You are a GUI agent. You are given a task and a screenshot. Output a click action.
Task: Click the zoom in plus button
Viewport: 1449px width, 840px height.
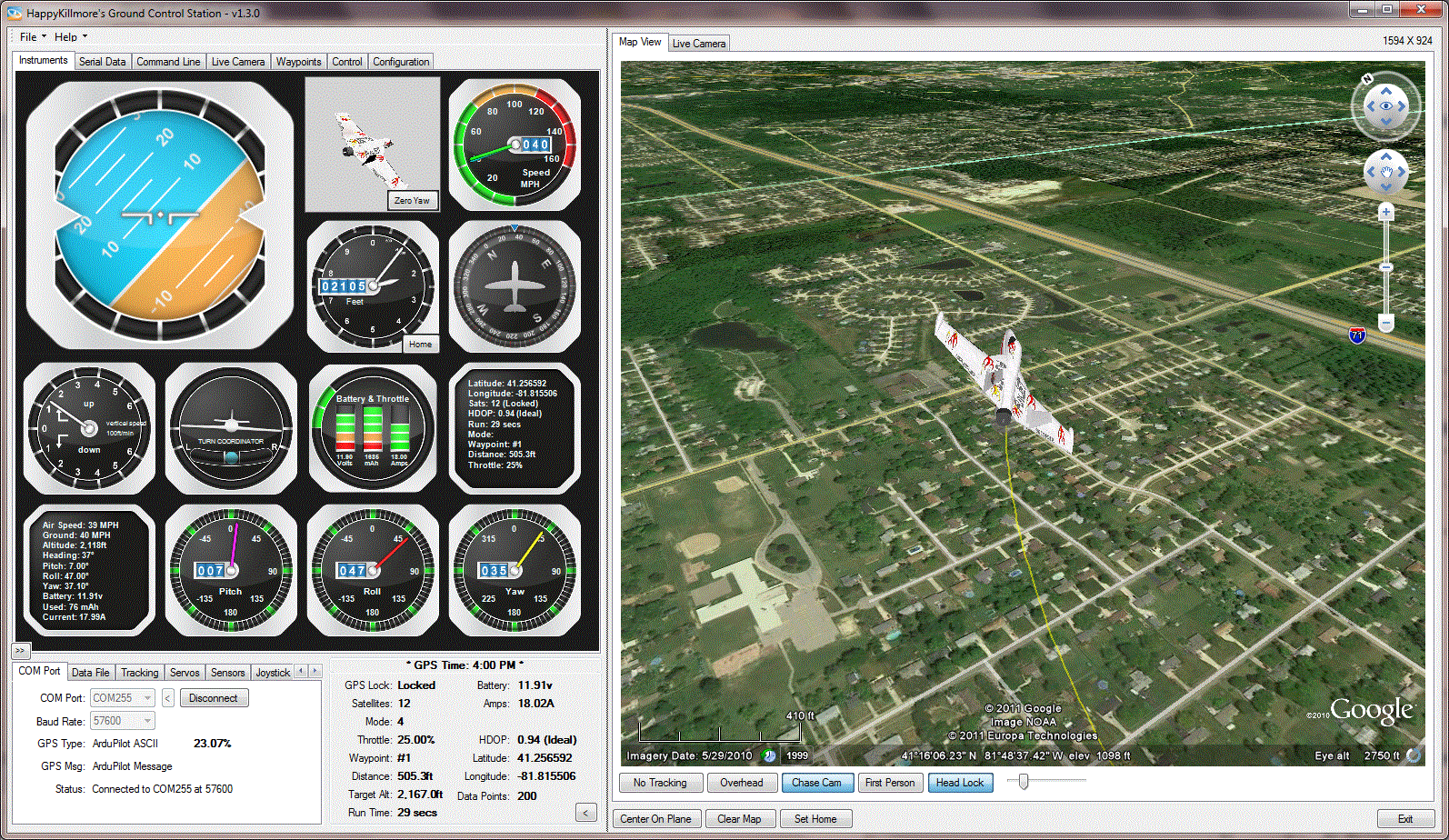pos(1385,213)
